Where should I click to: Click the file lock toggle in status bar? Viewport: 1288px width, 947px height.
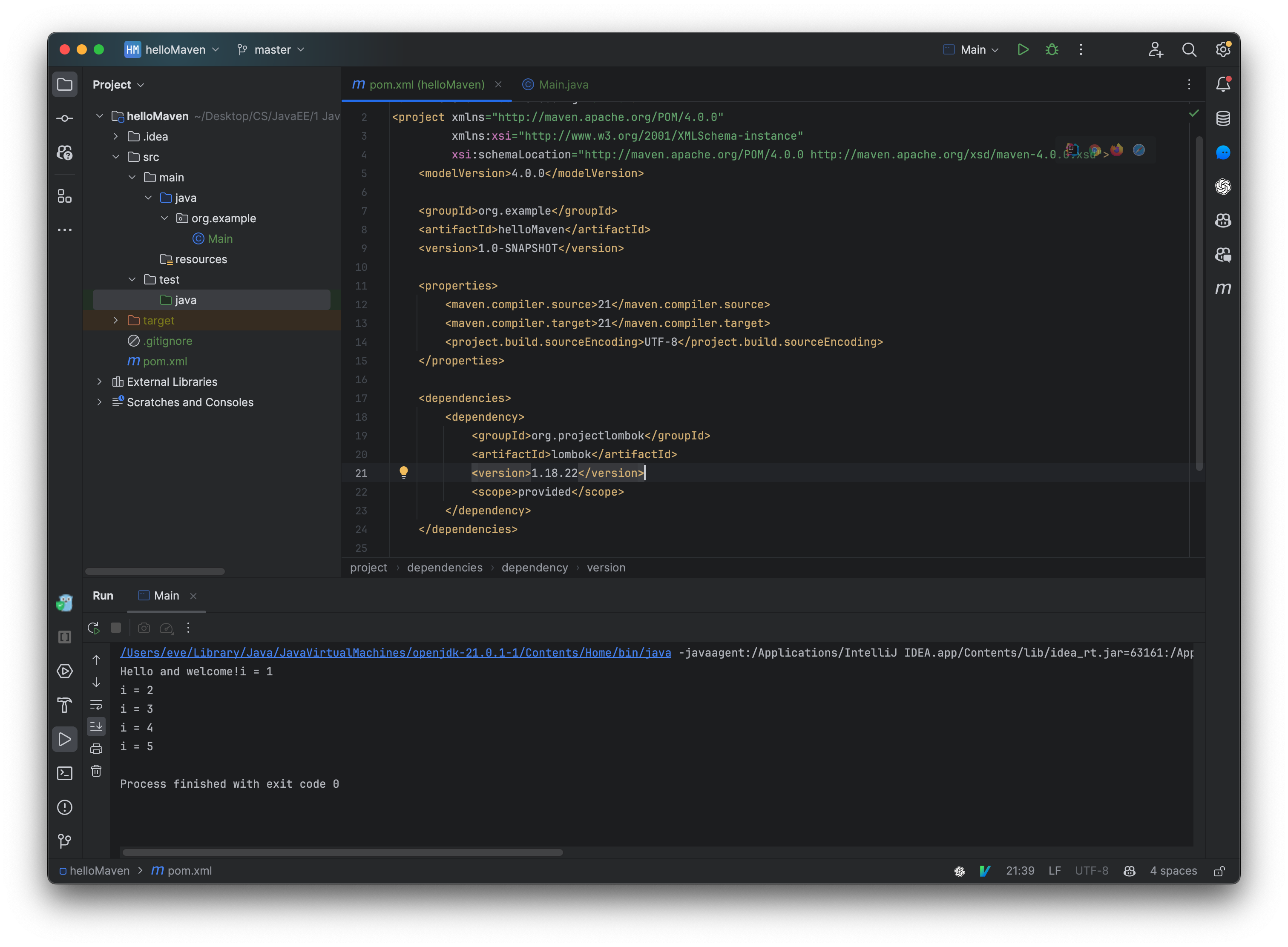click(x=1219, y=871)
